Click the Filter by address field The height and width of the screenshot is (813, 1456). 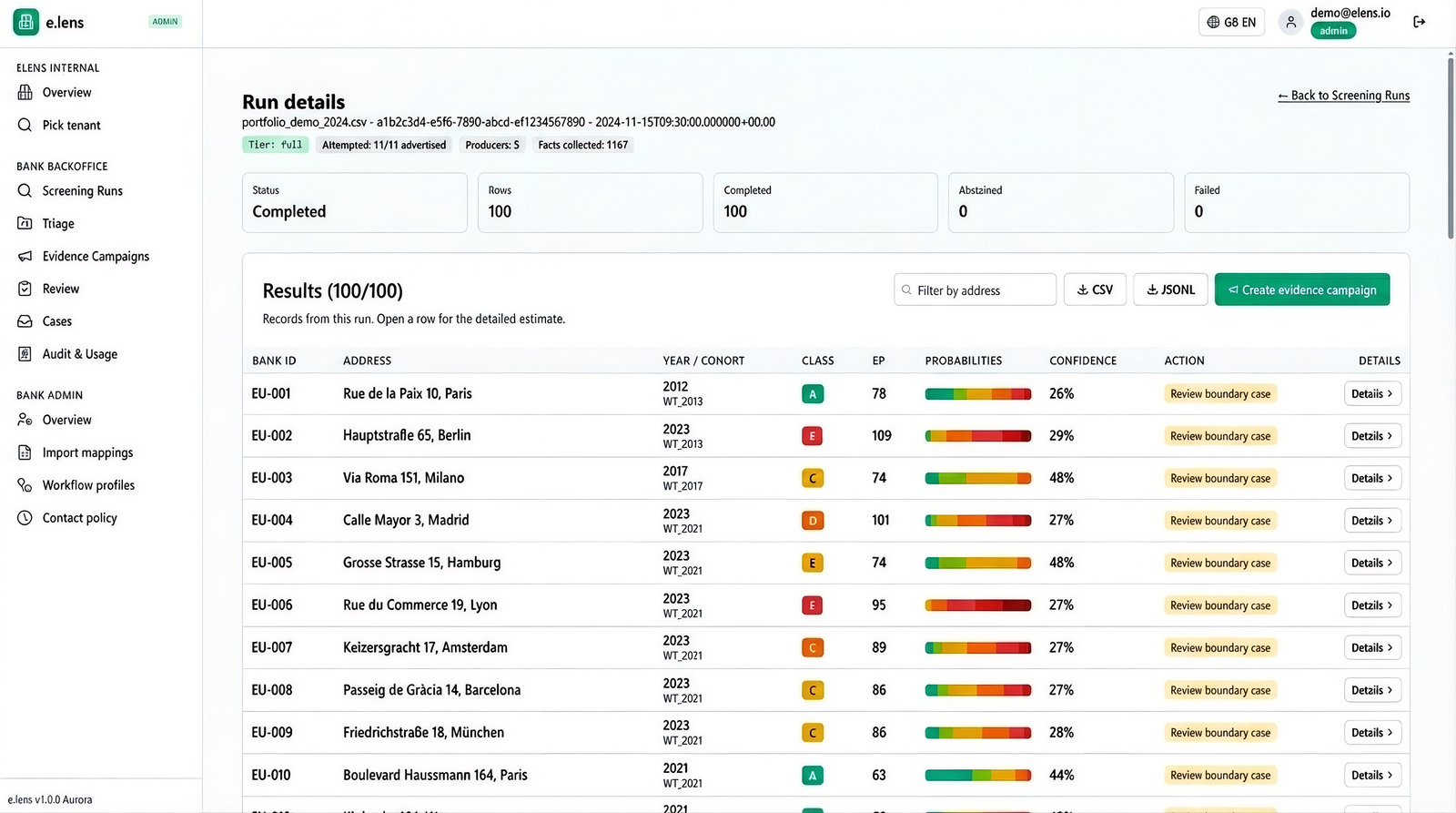click(x=975, y=290)
